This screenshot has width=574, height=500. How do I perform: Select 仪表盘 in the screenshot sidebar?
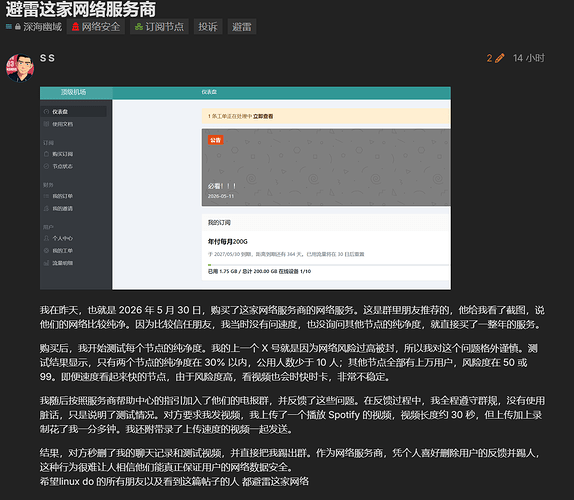74,112
